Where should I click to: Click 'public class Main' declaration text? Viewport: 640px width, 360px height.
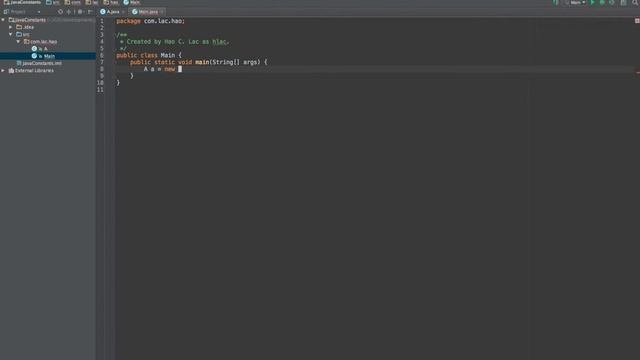click(146, 55)
